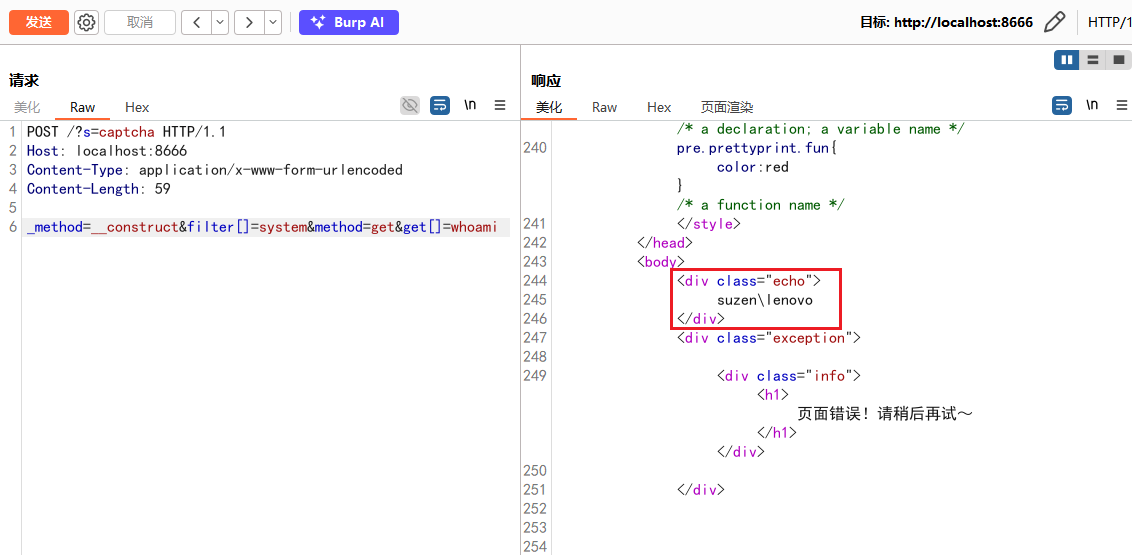Click Host: localhost:8666 header line
The image size is (1132, 555).
tap(107, 151)
